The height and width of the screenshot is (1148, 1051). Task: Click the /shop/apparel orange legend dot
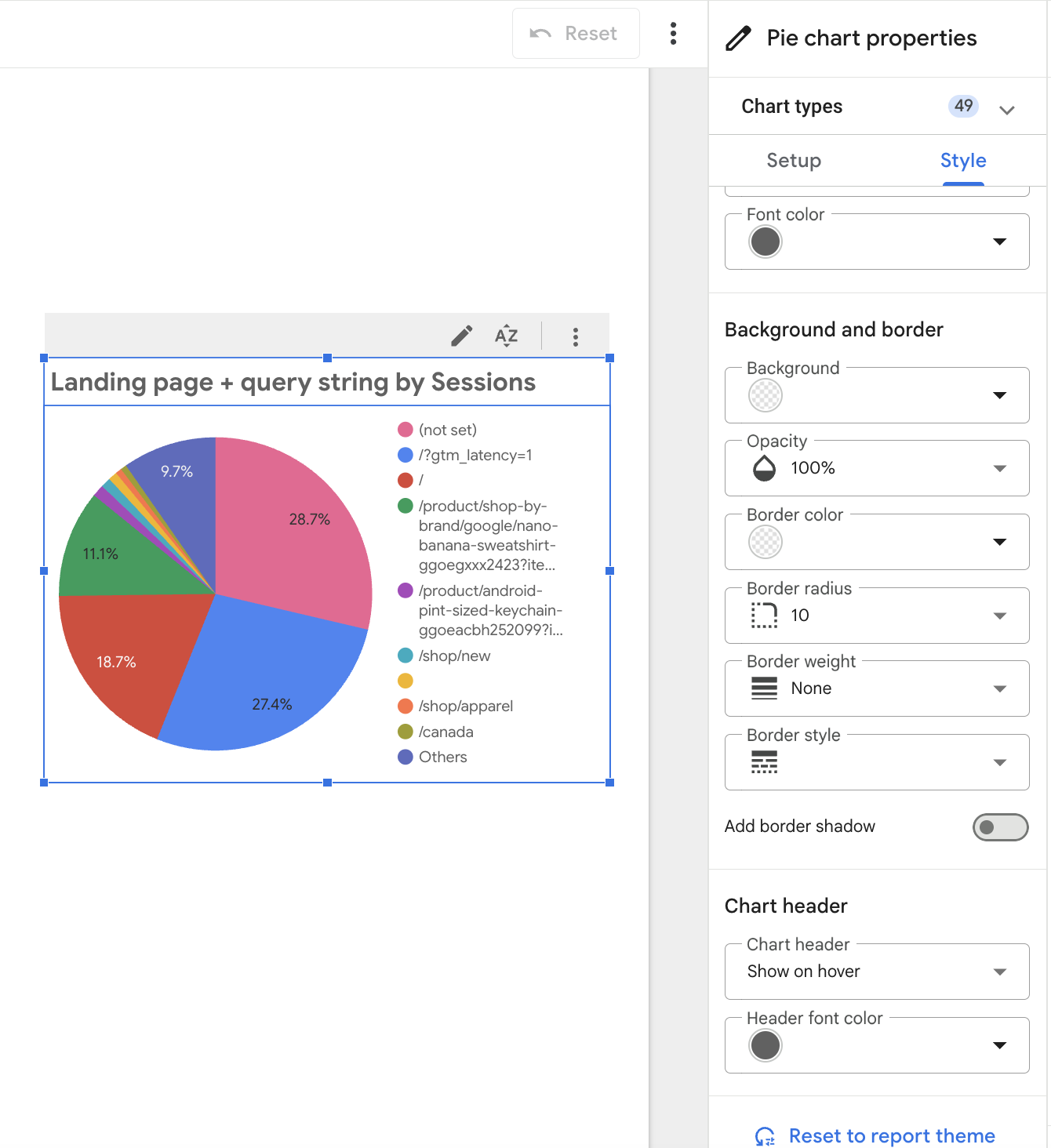[x=405, y=706]
